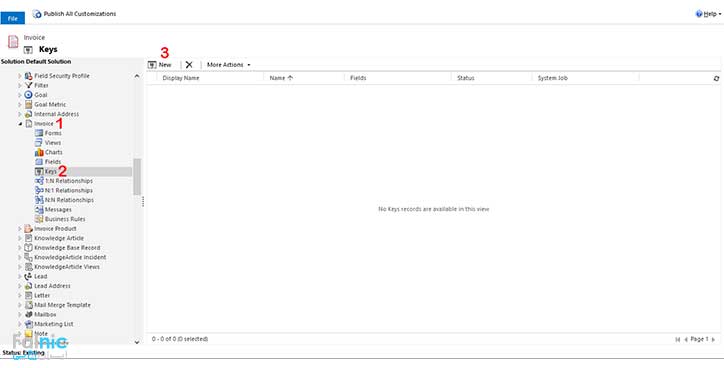Image resolution: width=724 pixels, height=368 pixels.
Task: Click the Fields column header
Action: click(x=358, y=78)
